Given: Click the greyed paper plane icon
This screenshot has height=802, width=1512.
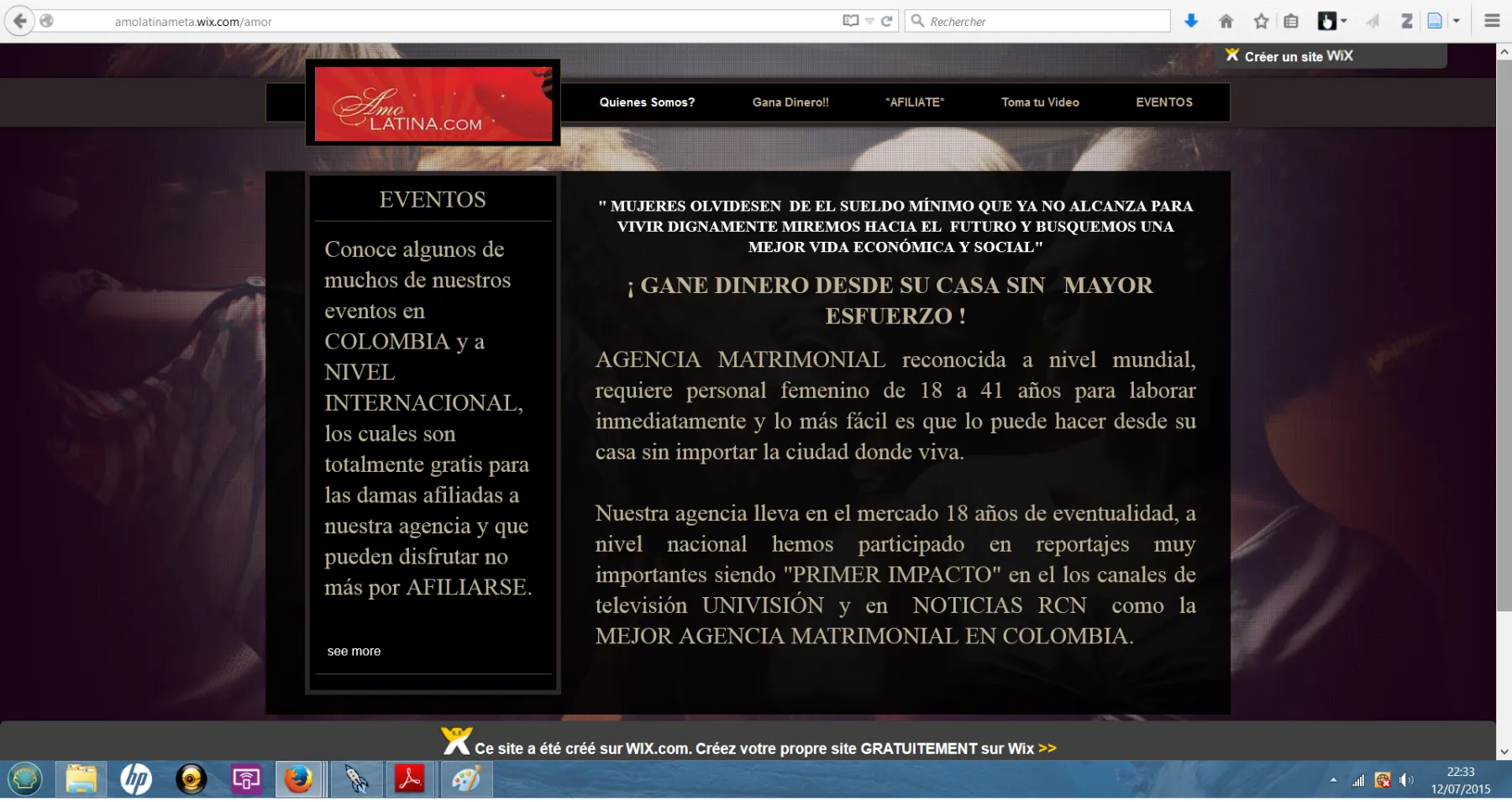Looking at the screenshot, I should [x=1373, y=21].
